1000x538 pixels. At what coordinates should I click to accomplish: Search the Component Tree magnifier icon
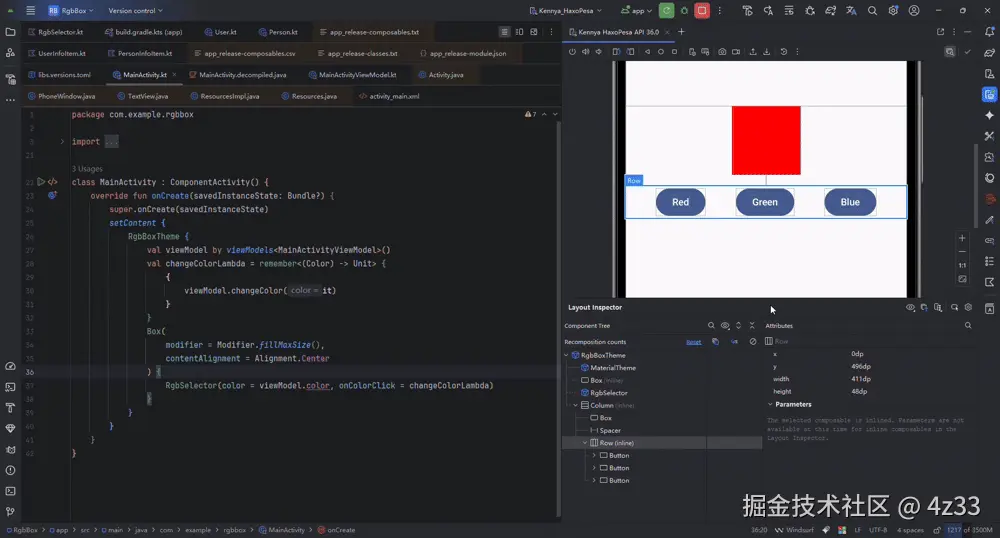click(711, 325)
